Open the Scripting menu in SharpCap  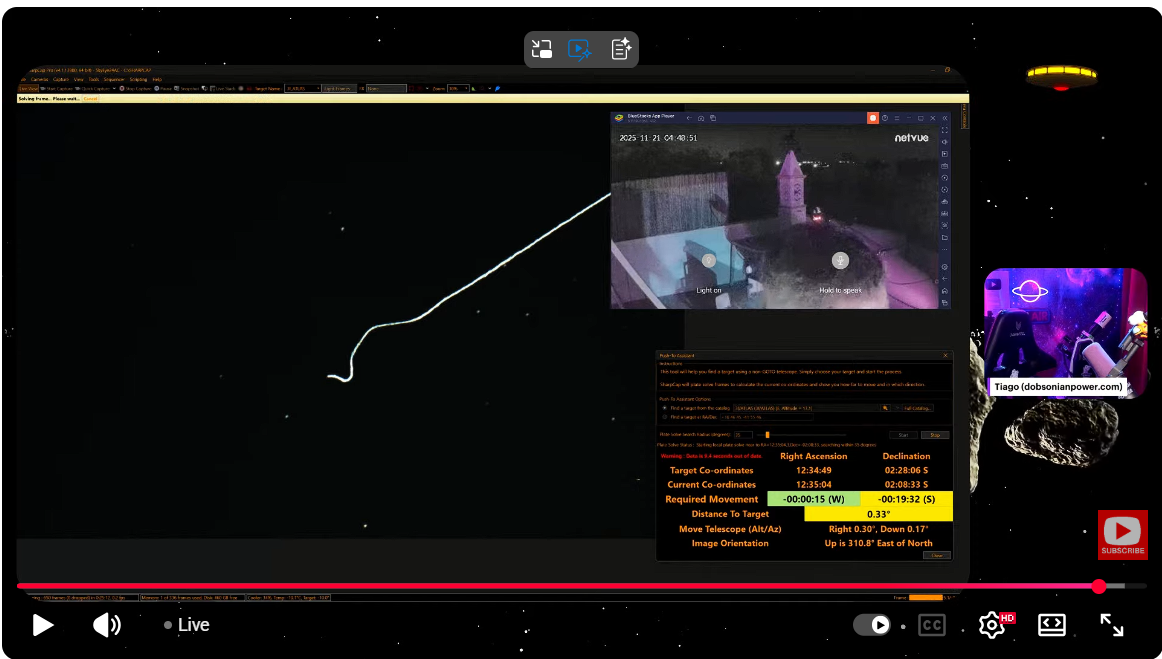139,79
